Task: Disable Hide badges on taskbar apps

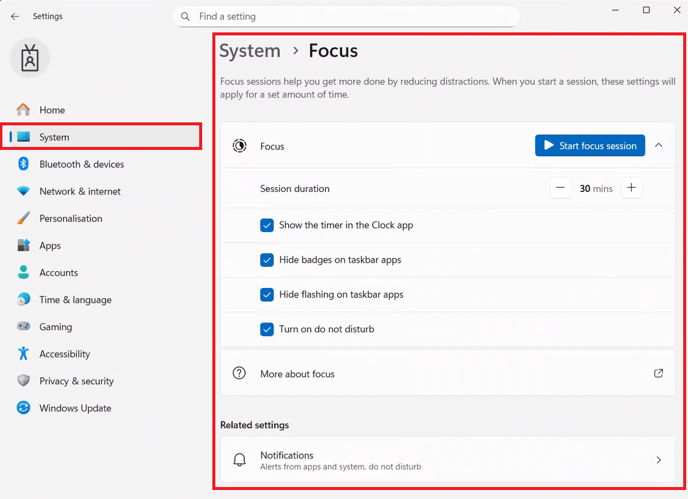Action: [267, 260]
